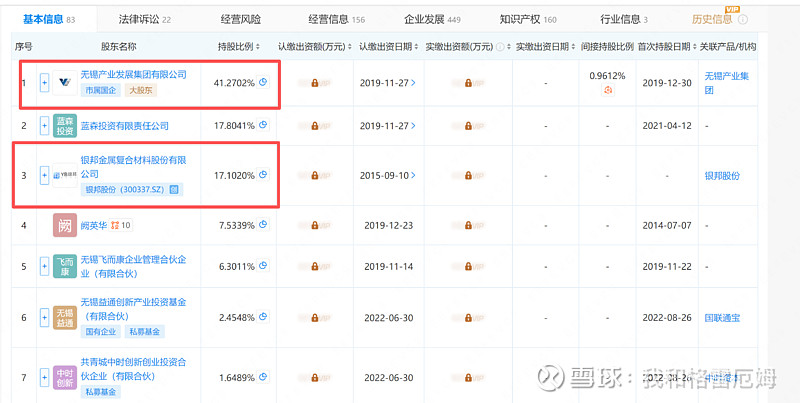Click 银邦股份 related product link
This screenshot has height=403, width=800.
tap(722, 175)
